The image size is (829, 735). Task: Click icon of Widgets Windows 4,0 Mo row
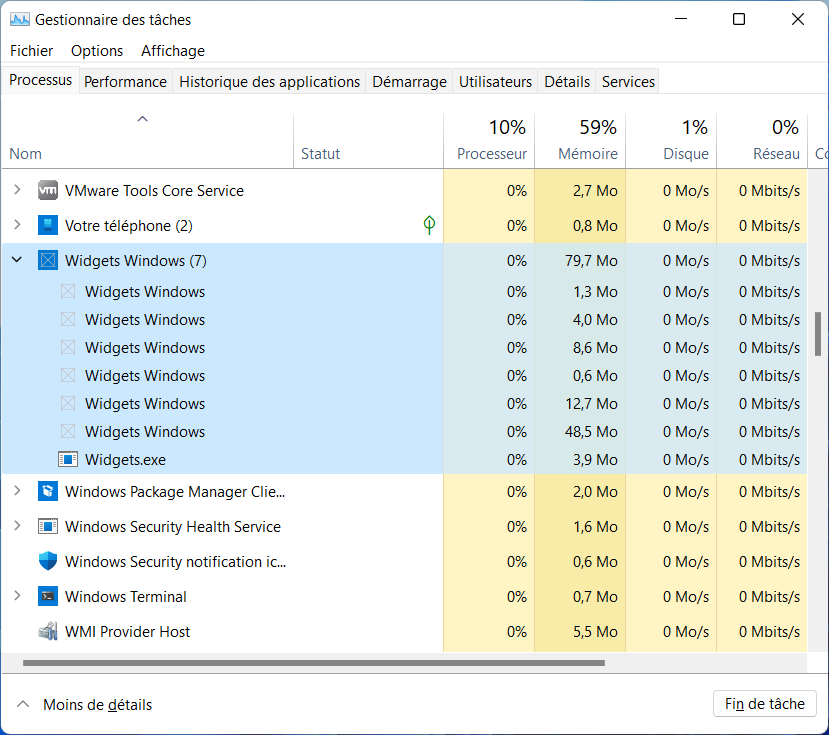[68, 319]
